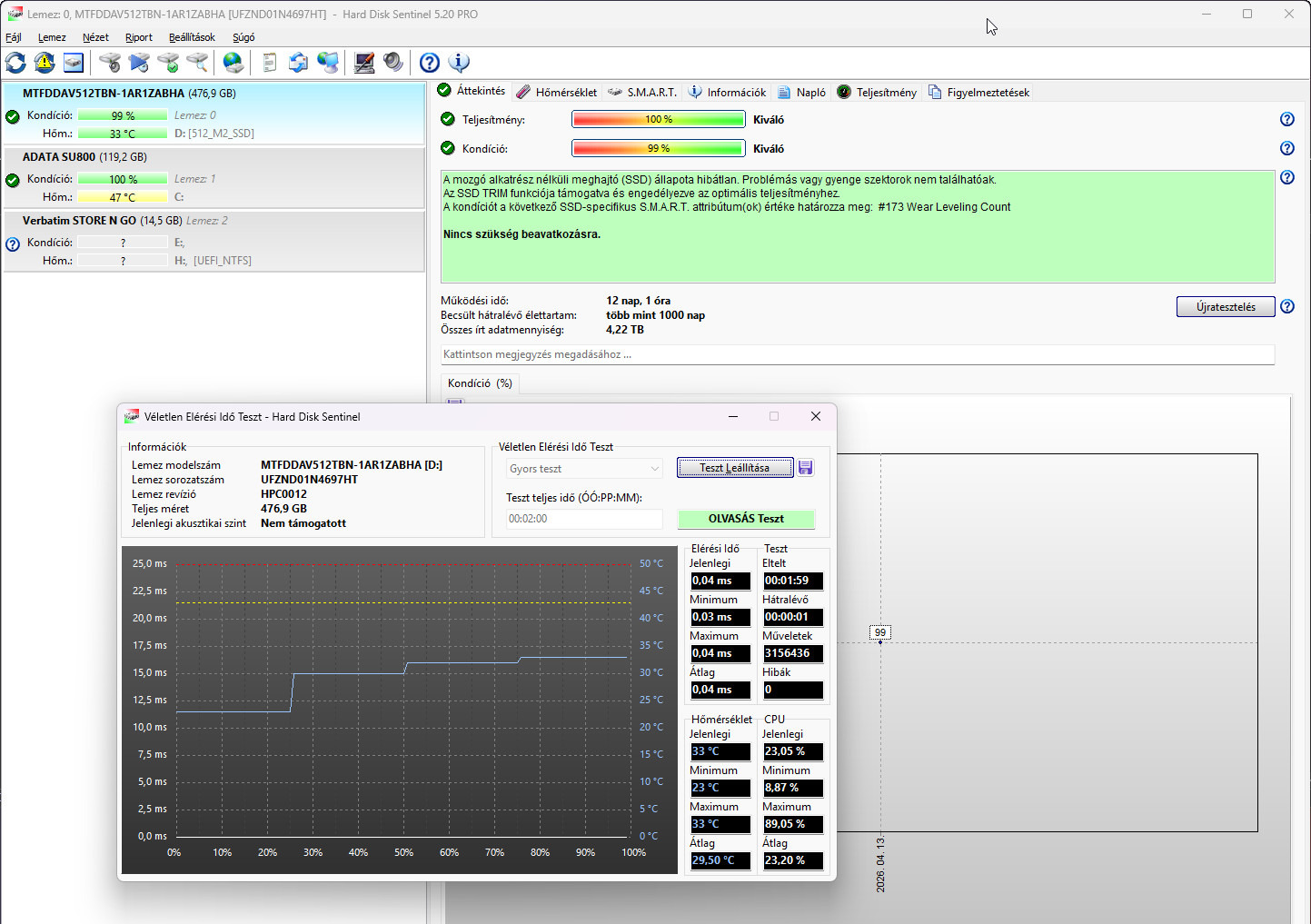Close the Véletlen Elérési Idő Teszt dialog
Image resolution: width=1311 pixels, height=924 pixels.
[x=816, y=416]
